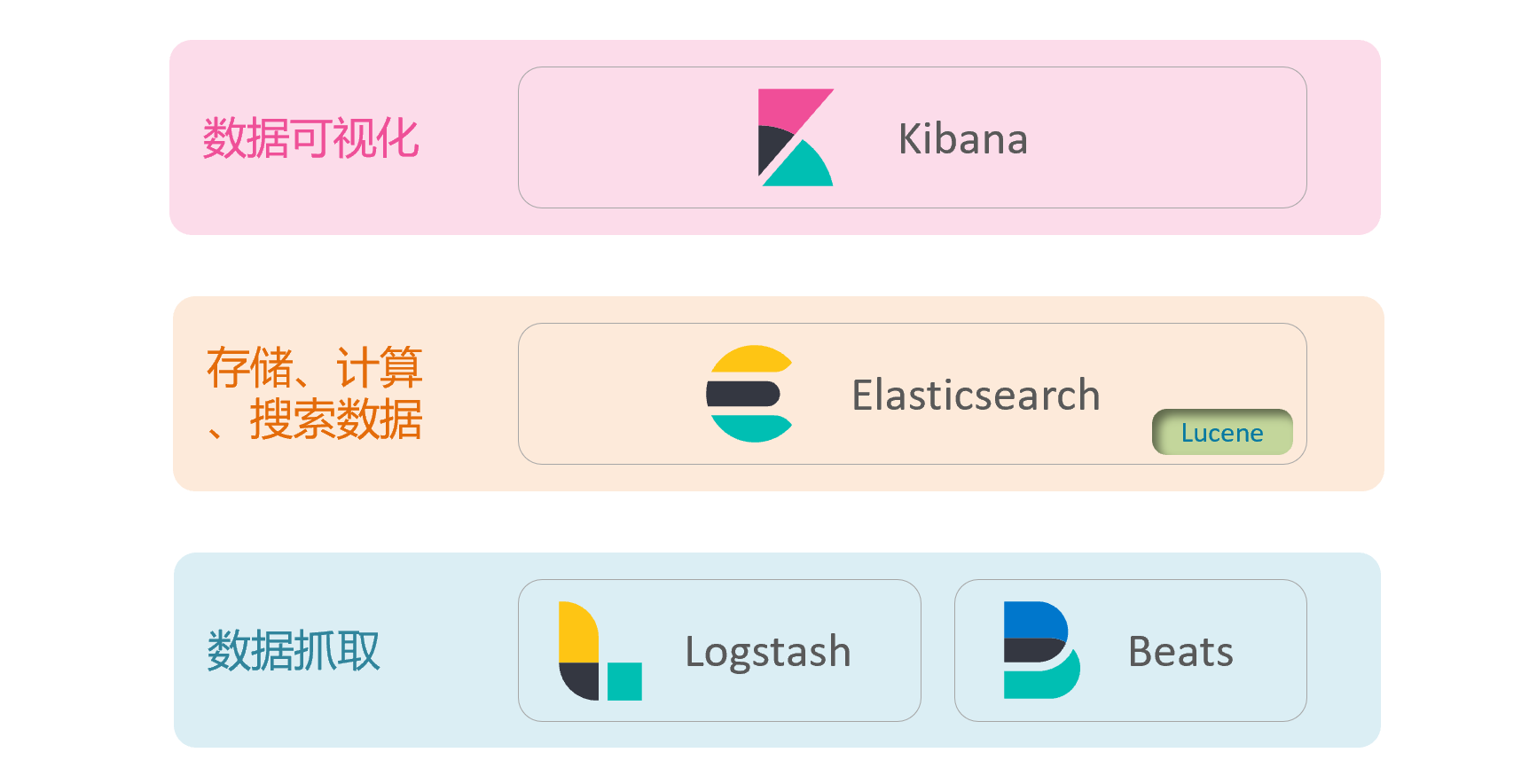Viewport: 1537px width, 784px height.
Task: Click the yellow top of Elasticsearch logo
Action: coord(750,358)
